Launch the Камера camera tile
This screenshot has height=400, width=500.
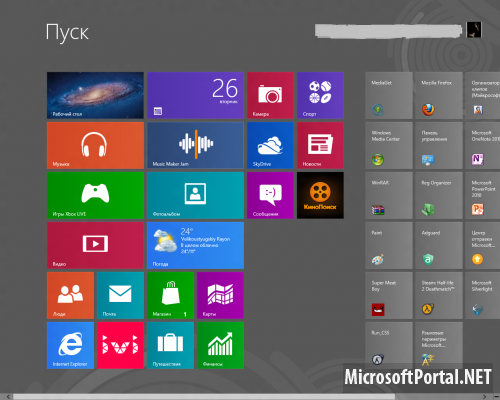coord(270,95)
